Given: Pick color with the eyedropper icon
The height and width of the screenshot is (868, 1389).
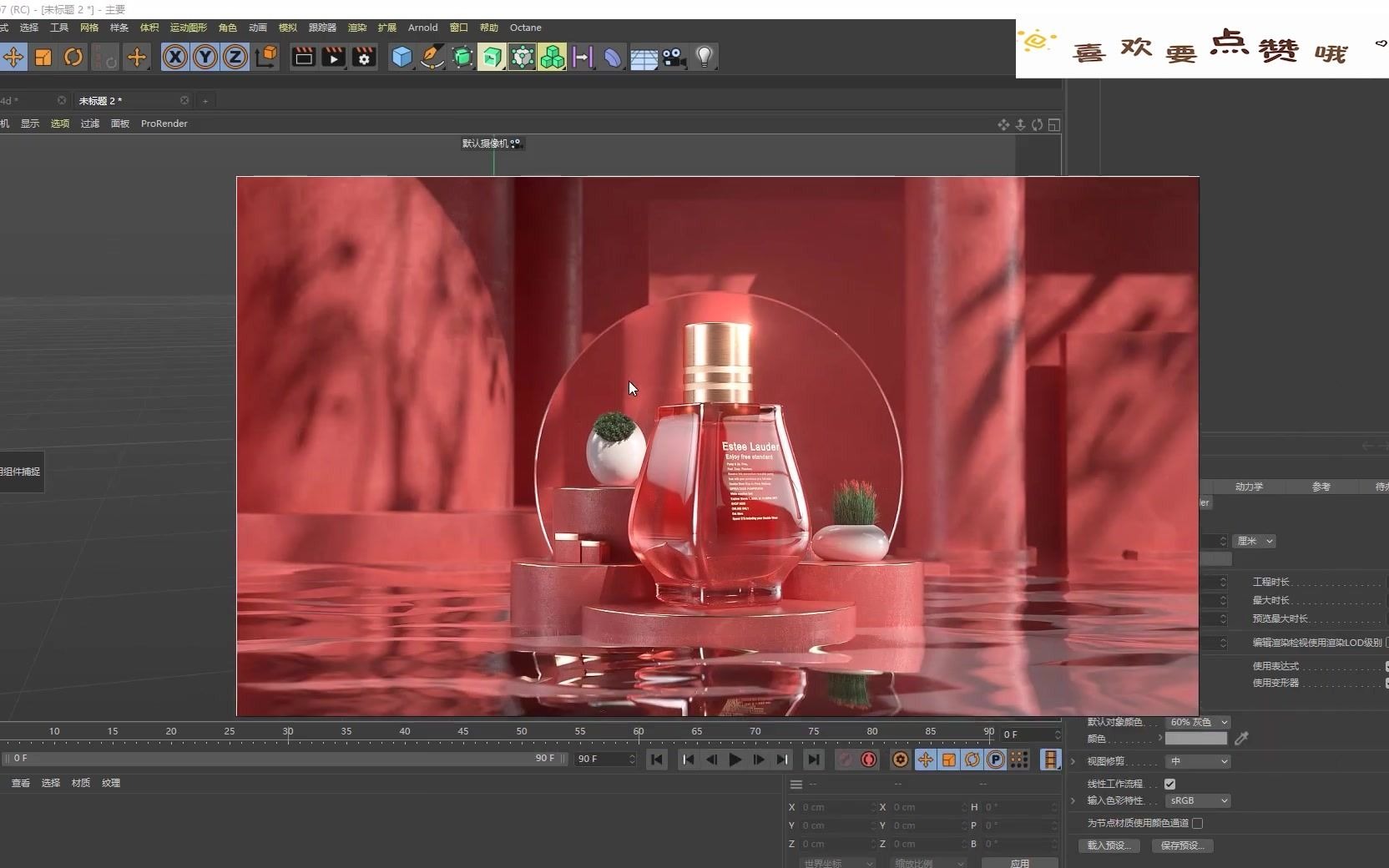Looking at the screenshot, I should click(1241, 739).
